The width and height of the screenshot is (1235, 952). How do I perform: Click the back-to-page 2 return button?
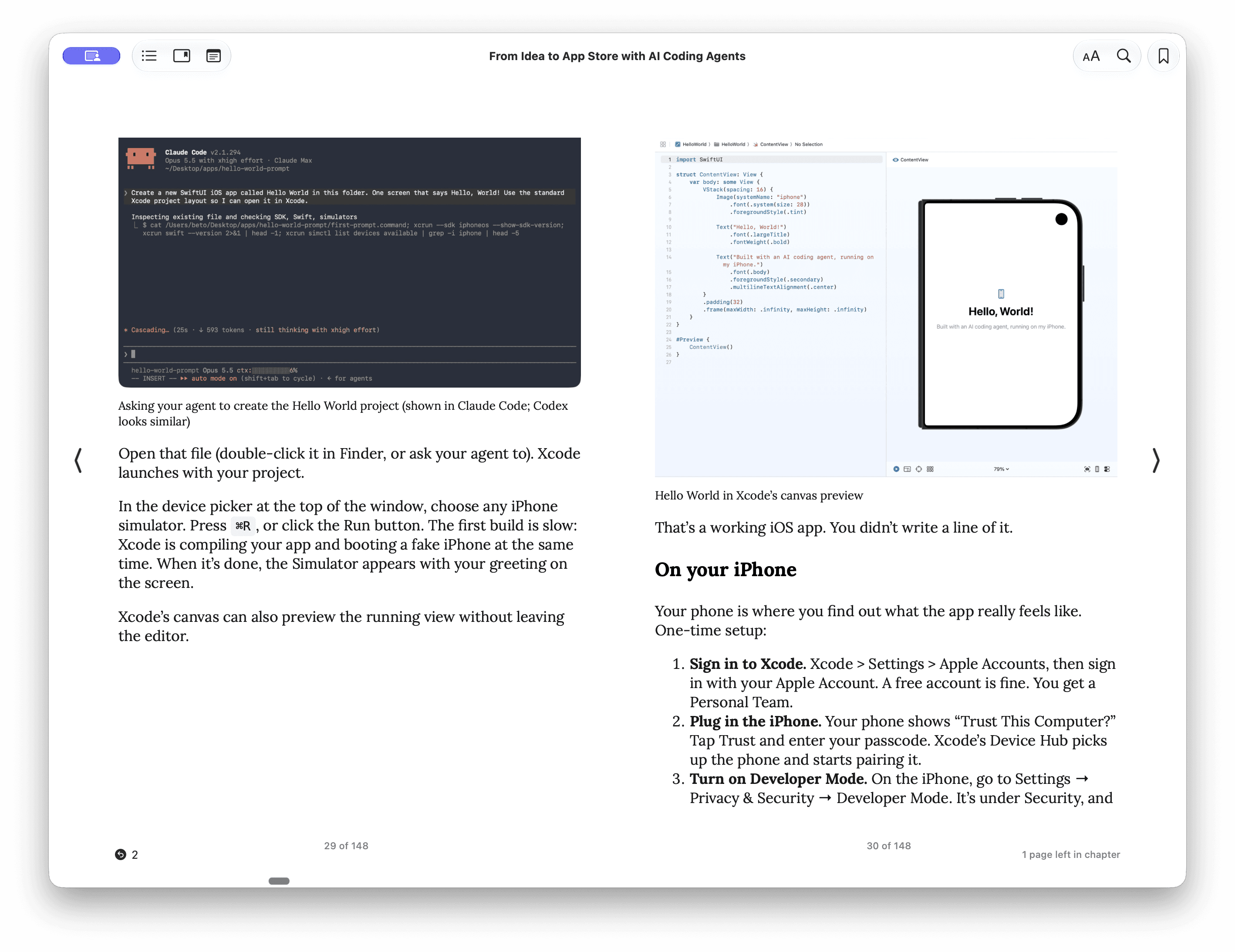(x=126, y=854)
